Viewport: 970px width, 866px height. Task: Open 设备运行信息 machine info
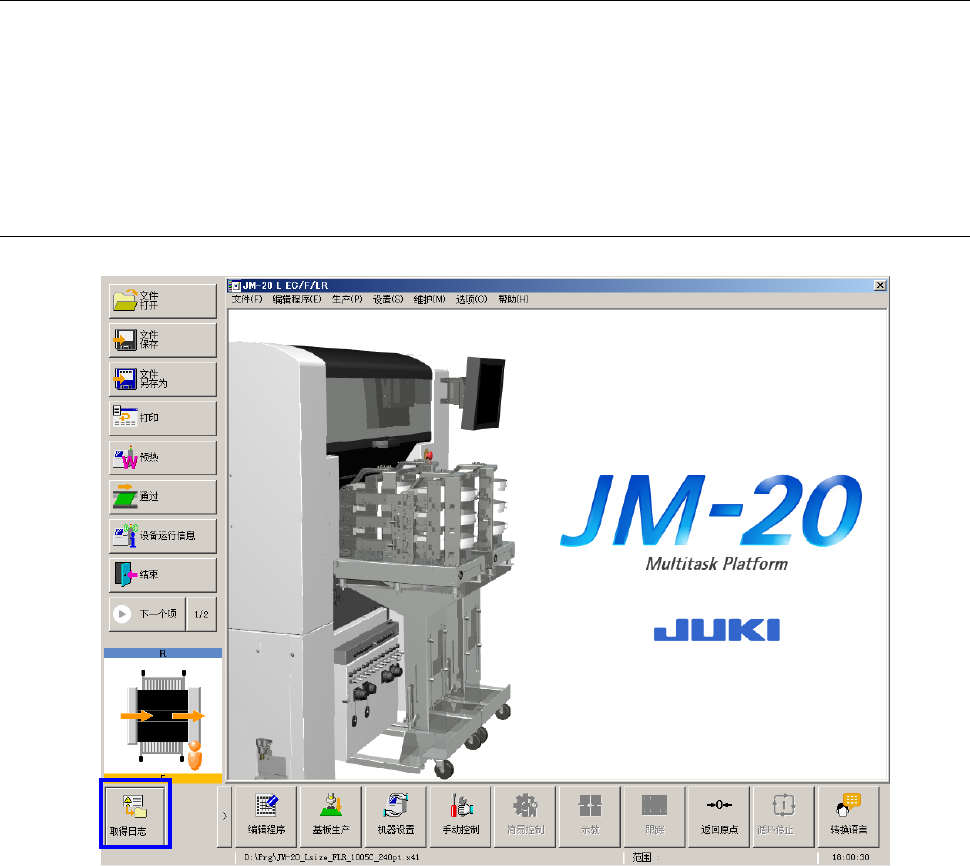[x=163, y=536]
